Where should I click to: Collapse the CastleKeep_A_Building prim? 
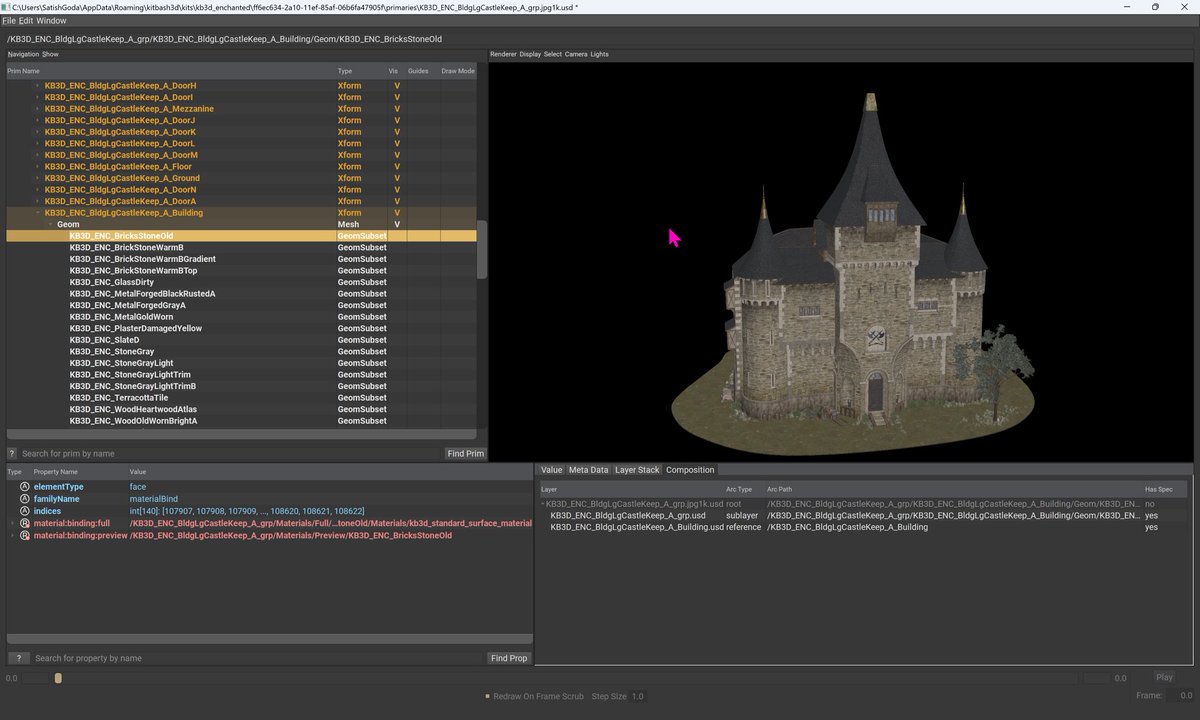pyautogui.click(x=38, y=213)
